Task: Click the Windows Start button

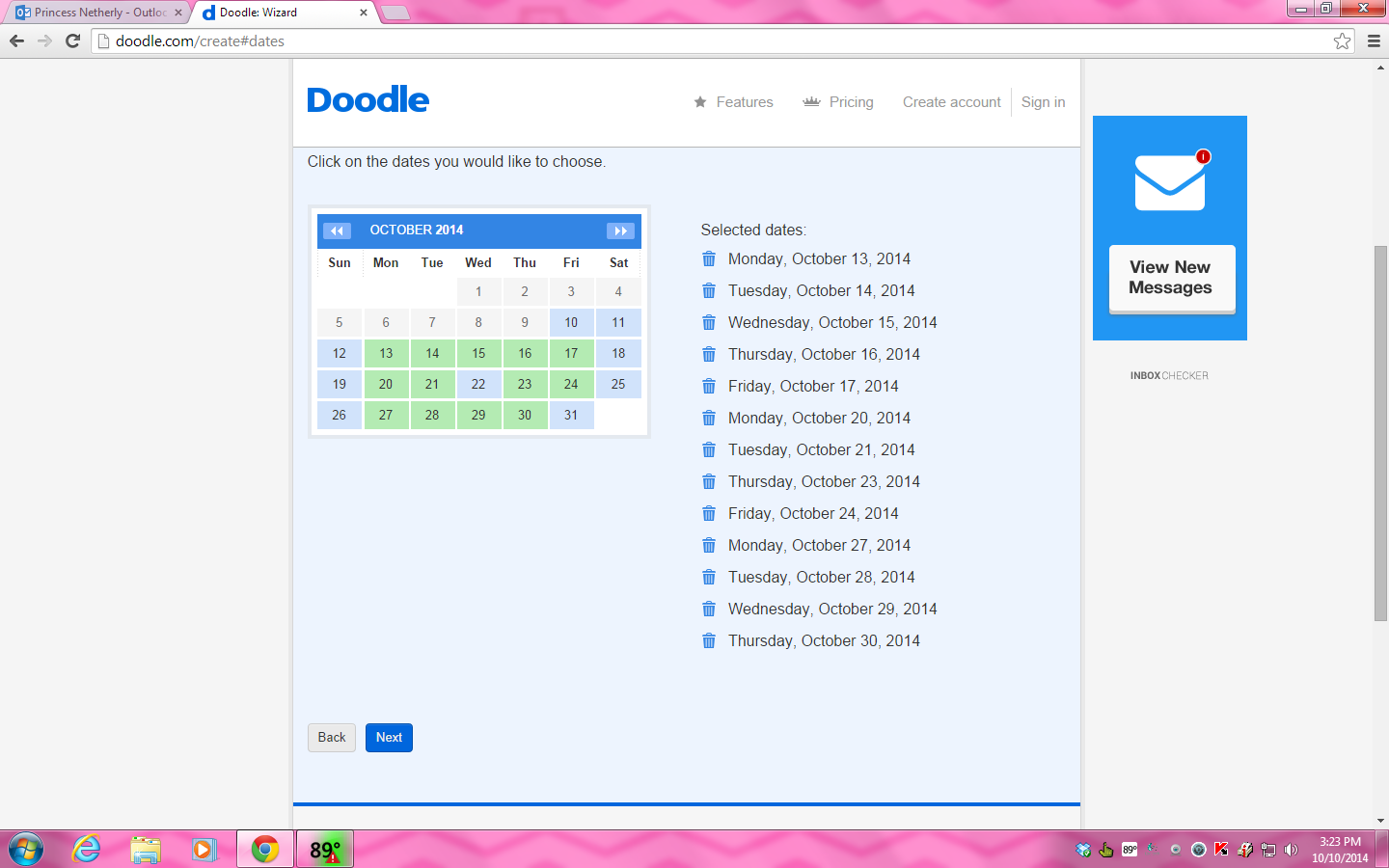Action: [x=26, y=850]
